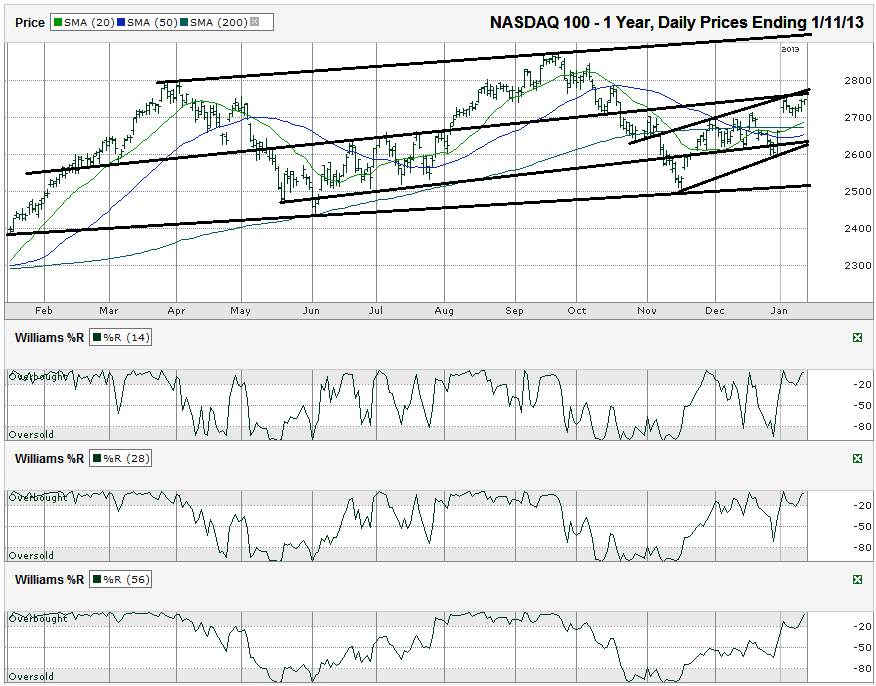Click the 2700 price axis label

pyautogui.click(x=858, y=117)
